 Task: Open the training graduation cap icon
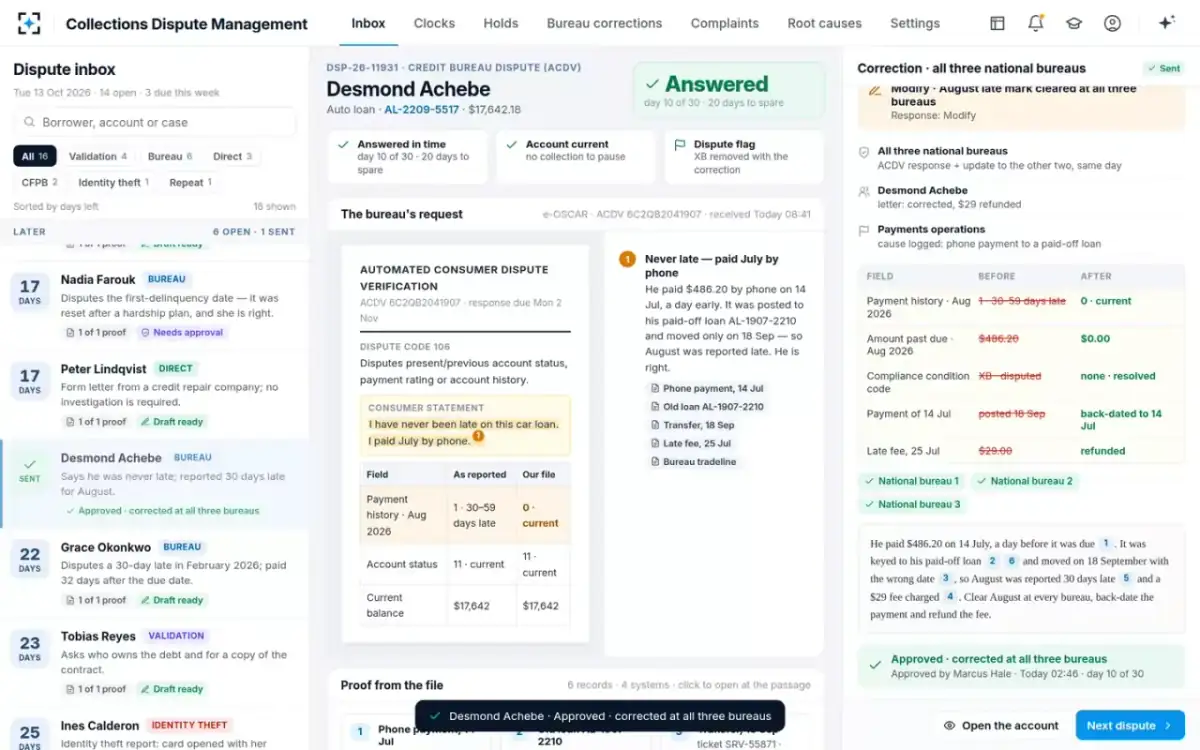click(x=1074, y=23)
